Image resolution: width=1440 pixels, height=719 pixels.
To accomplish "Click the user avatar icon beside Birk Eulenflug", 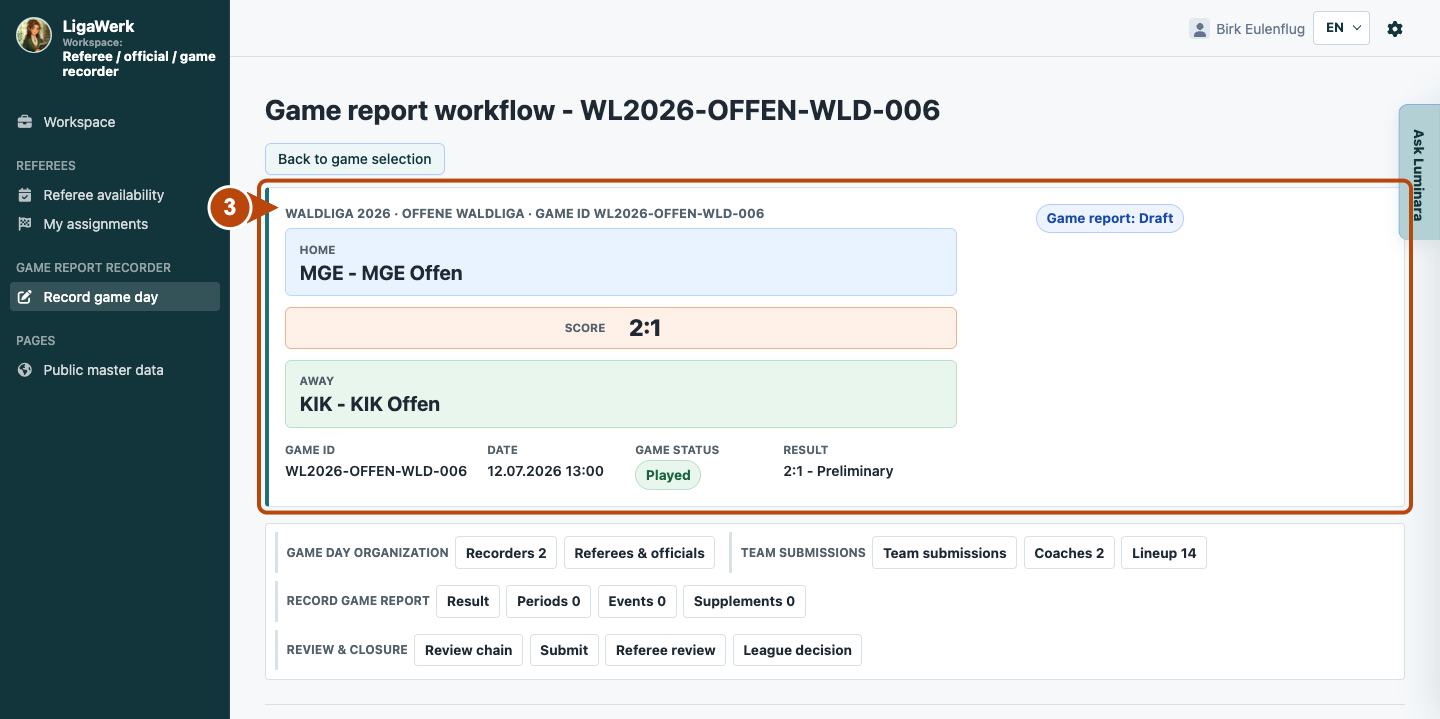I will (1199, 29).
